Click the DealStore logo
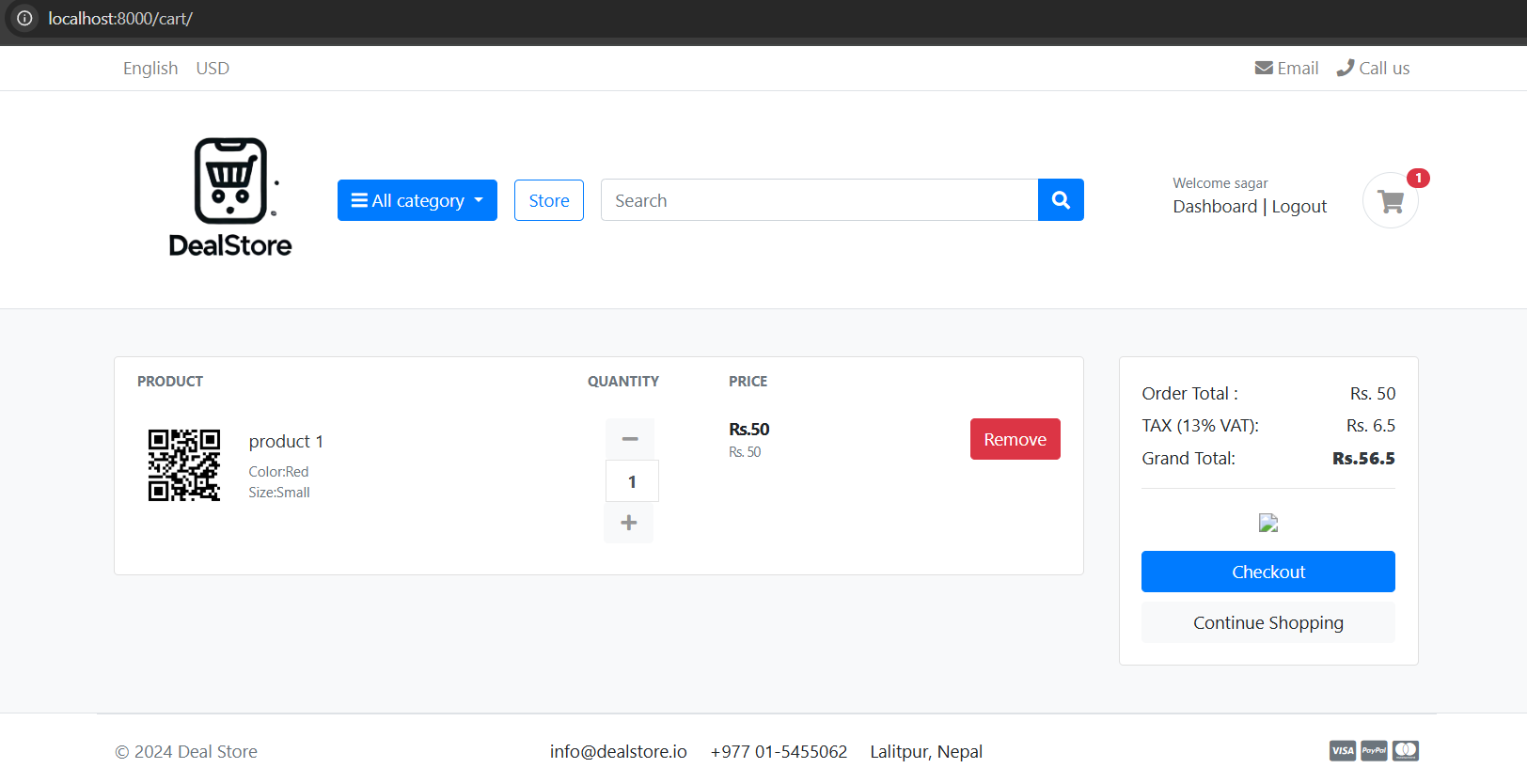 (x=230, y=198)
